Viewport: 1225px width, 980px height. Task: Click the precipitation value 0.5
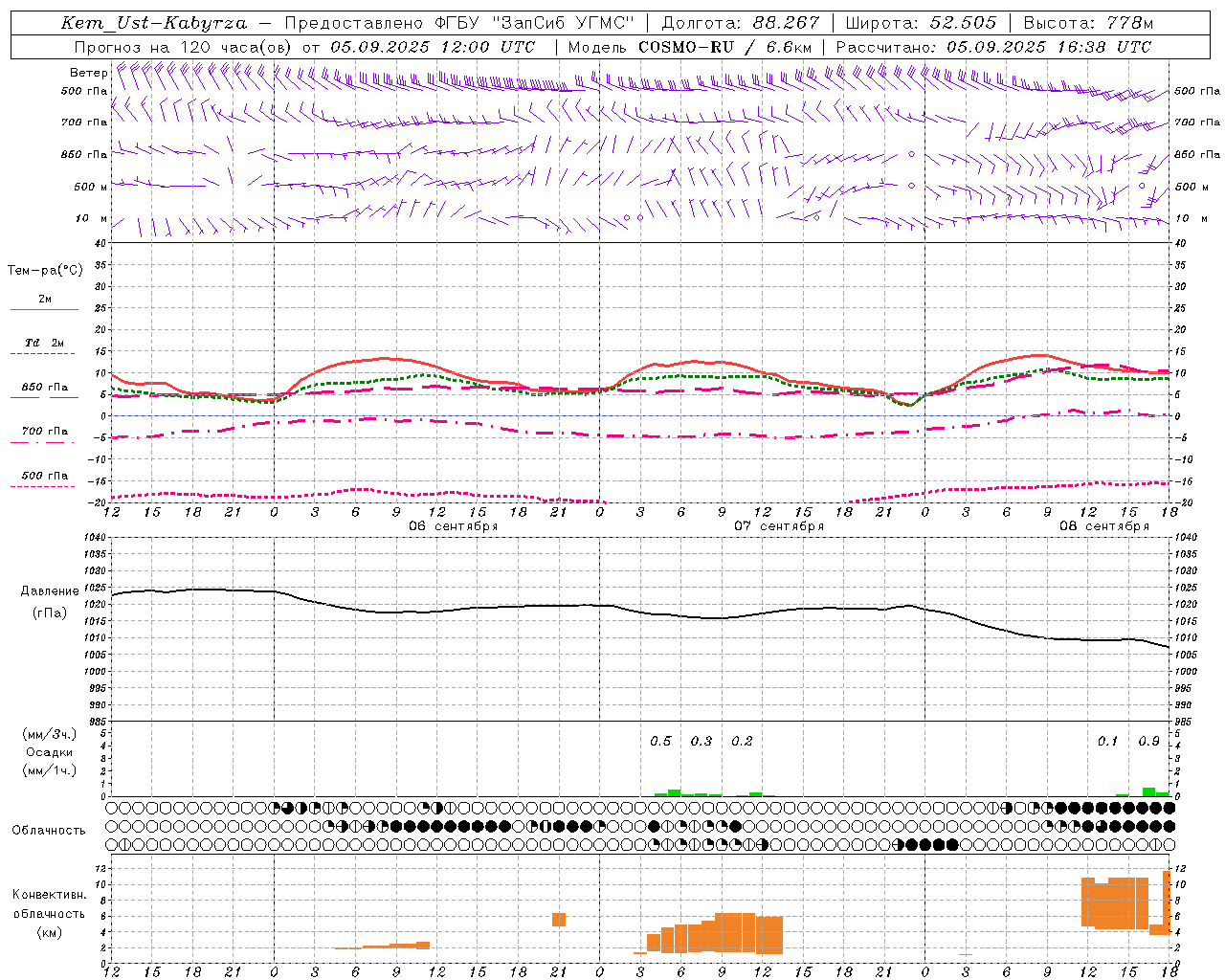(660, 742)
